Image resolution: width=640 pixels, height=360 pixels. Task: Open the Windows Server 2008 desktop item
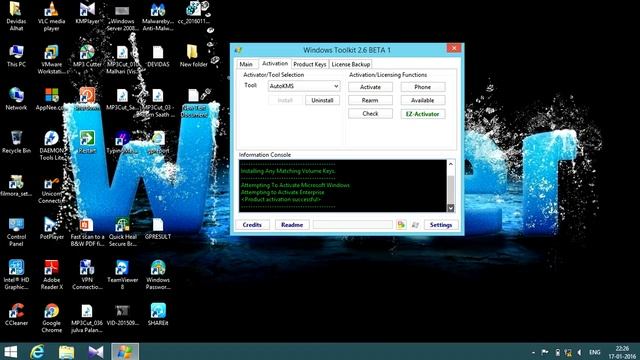coord(122,16)
